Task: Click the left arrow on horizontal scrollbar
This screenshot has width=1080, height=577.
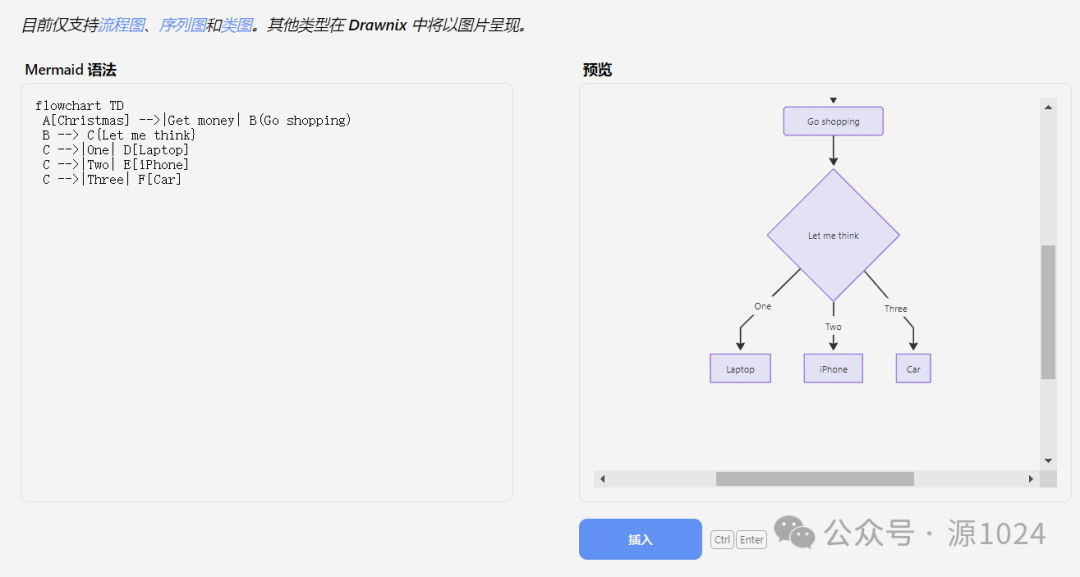Action: tap(600, 479)
